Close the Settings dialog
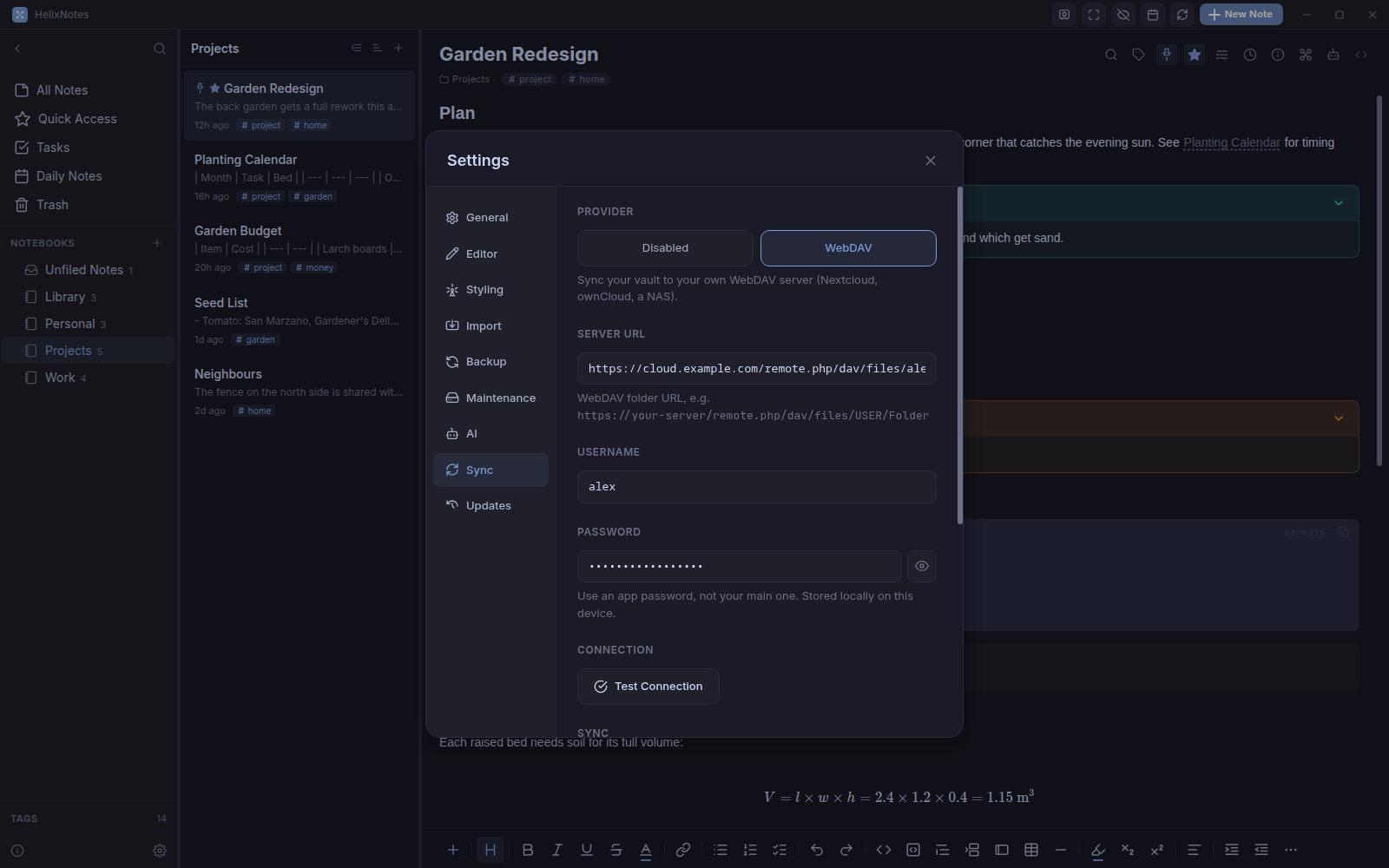This screenshot has height=868, width=1389. (931, 161)
